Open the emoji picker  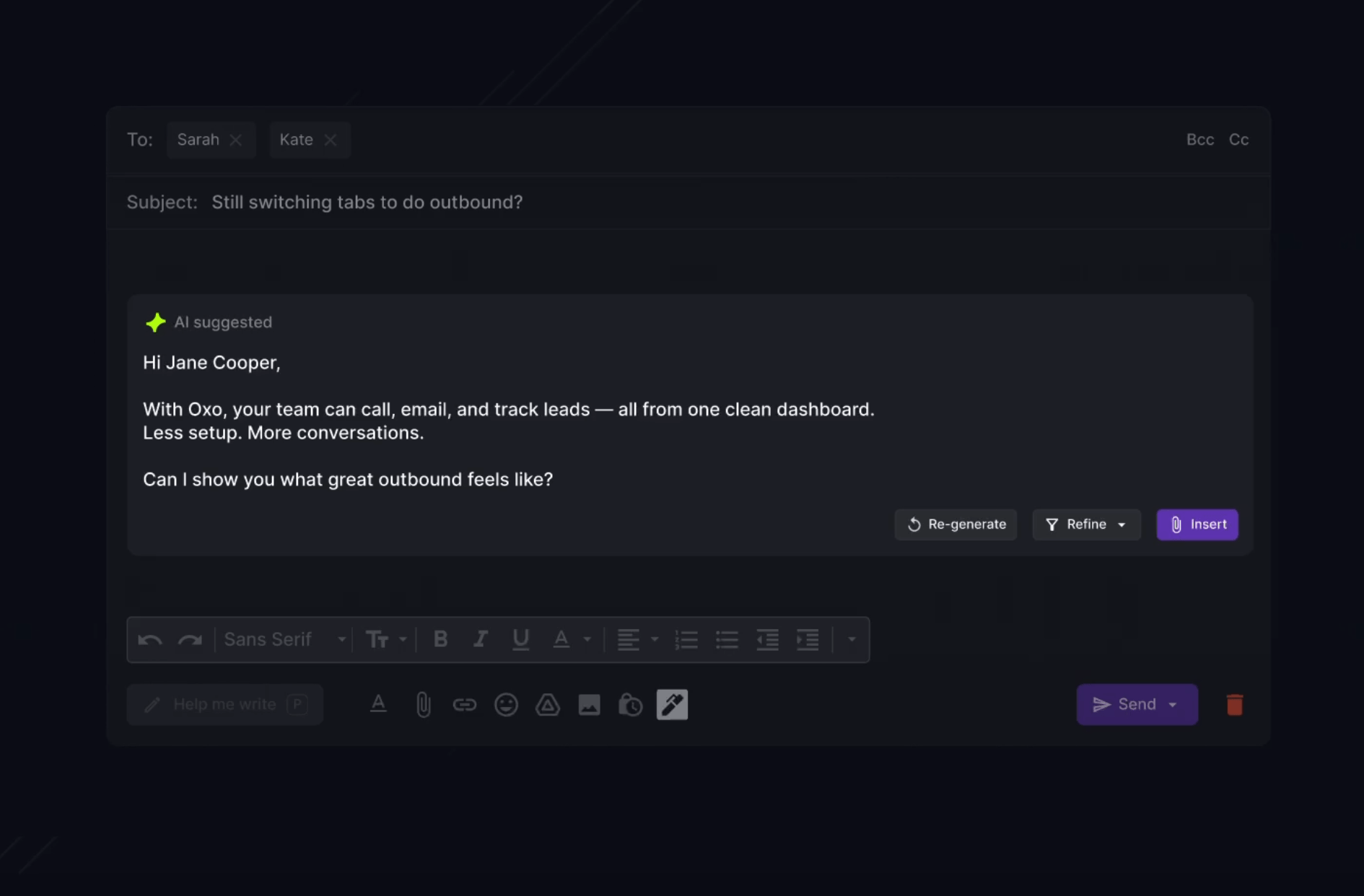pyautogui.click(x=507, y=705)
